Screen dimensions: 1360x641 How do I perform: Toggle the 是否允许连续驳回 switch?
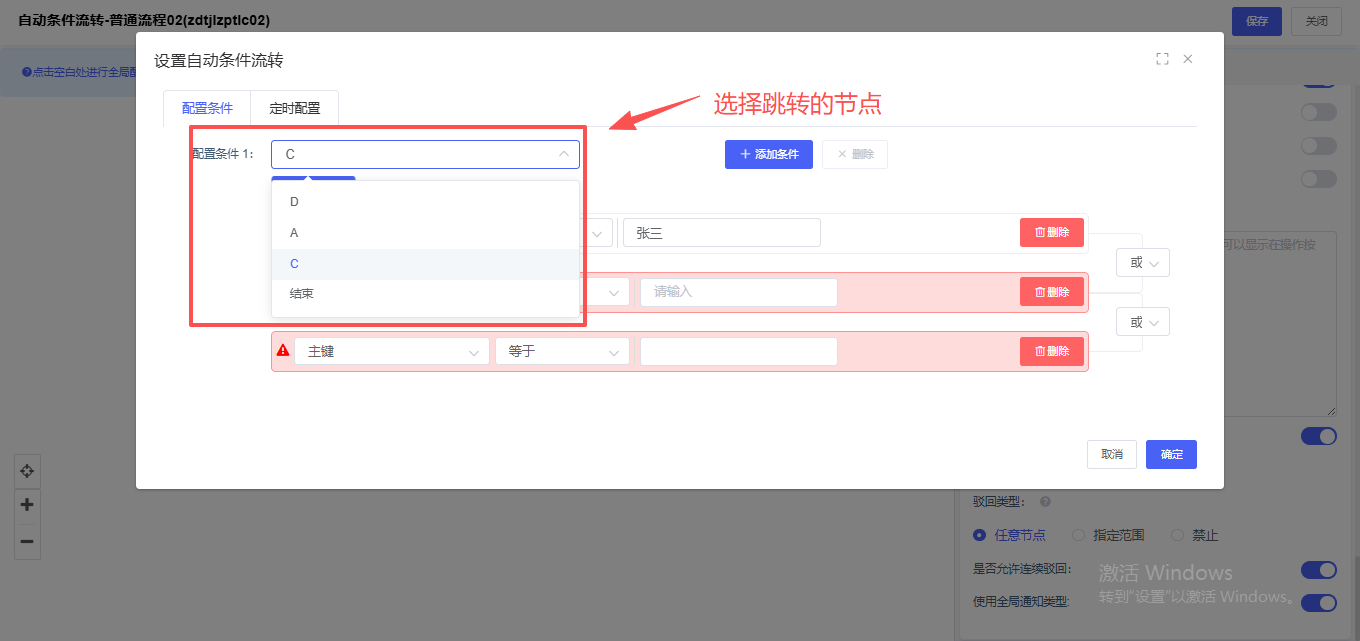1318,570
